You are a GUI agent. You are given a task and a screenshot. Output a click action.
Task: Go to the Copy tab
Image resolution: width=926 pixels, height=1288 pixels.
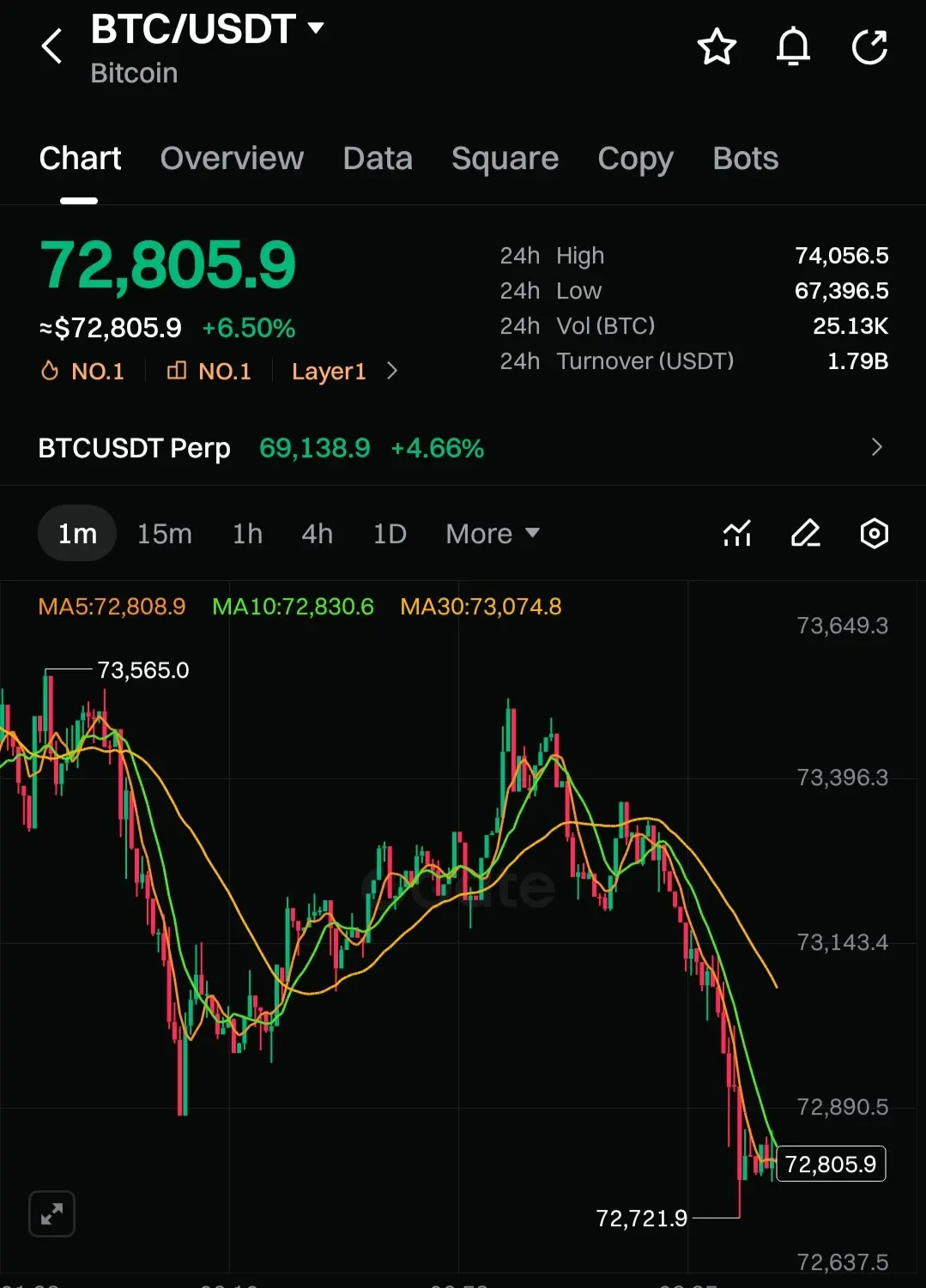click(635, 159)
